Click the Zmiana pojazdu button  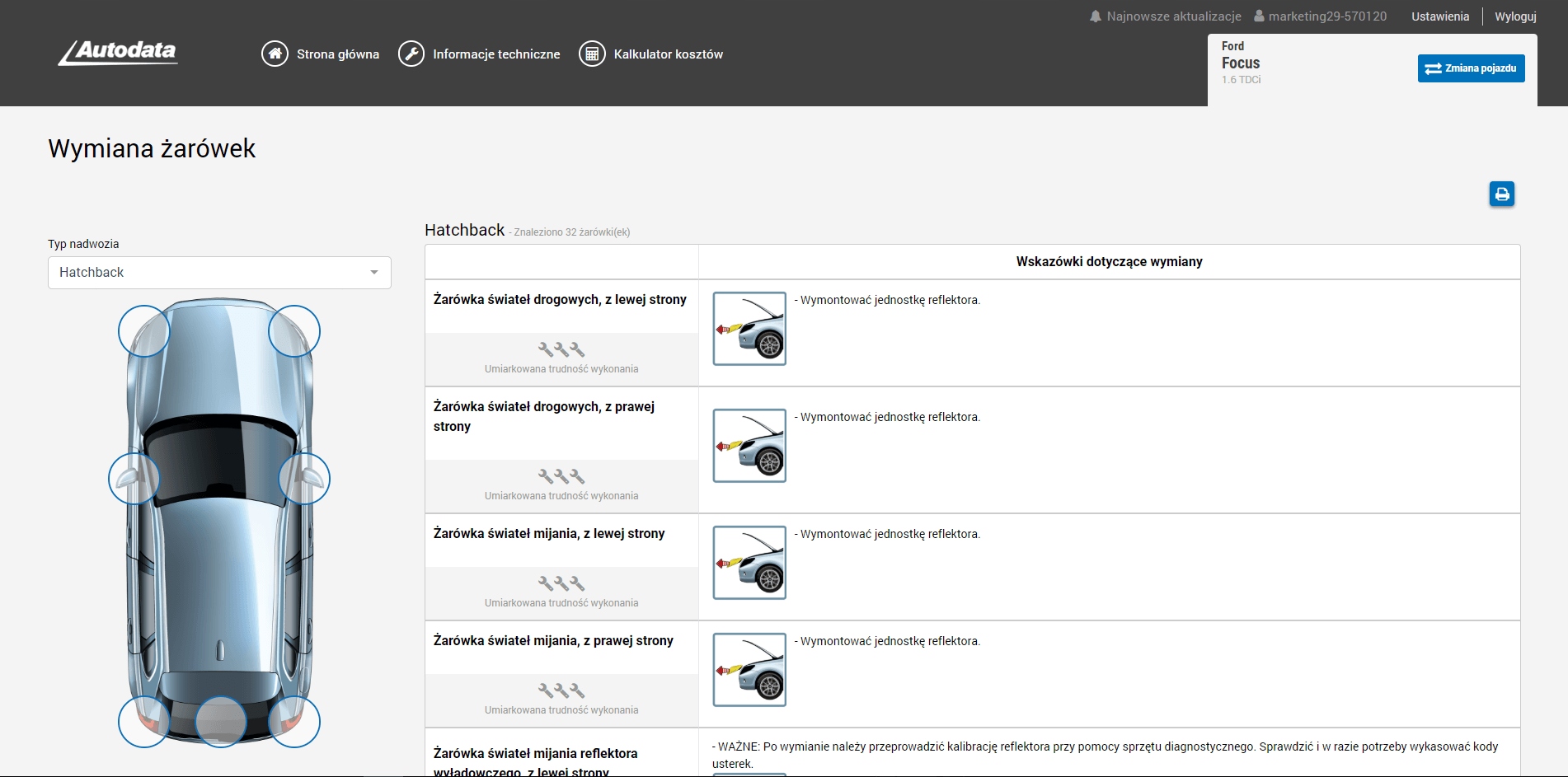point(1471,68)
